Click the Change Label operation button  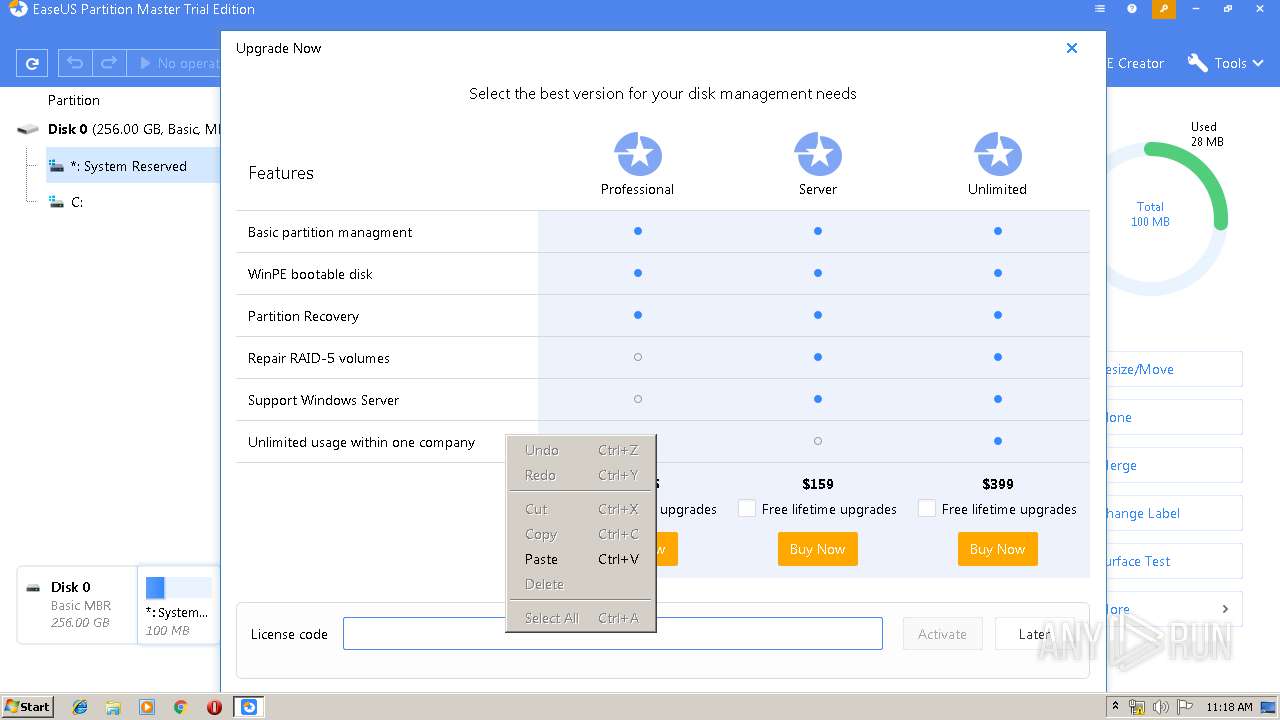(1174, 513)
